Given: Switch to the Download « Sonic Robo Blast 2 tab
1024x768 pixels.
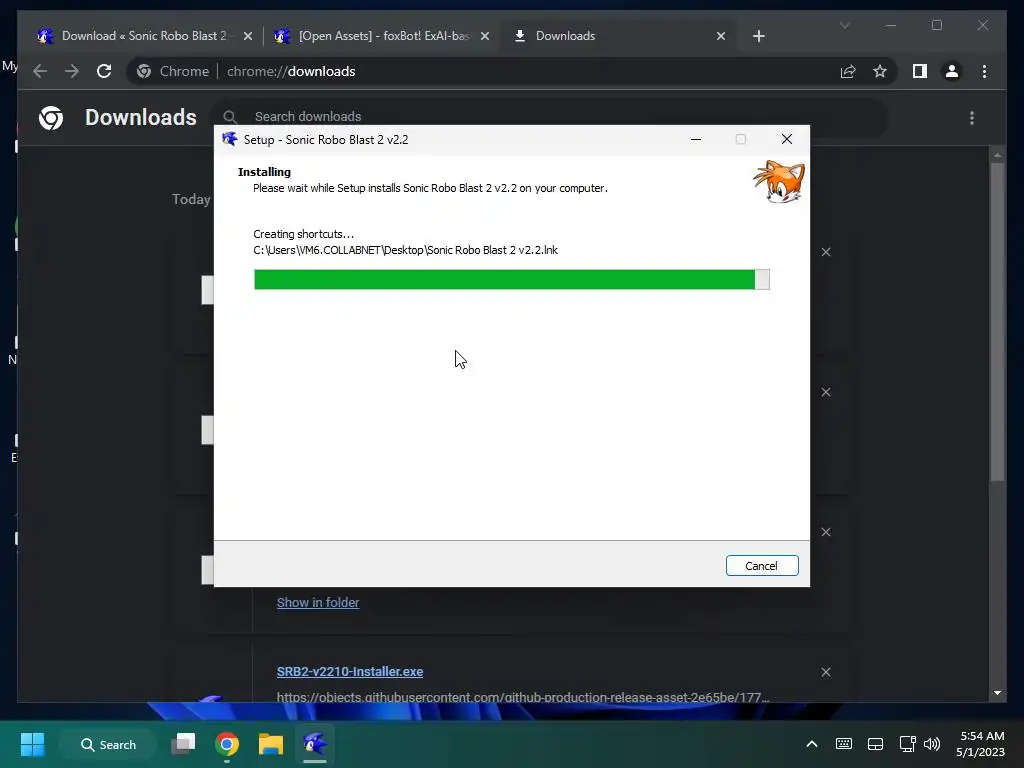Looking at the screenshot, I should 144,36.
